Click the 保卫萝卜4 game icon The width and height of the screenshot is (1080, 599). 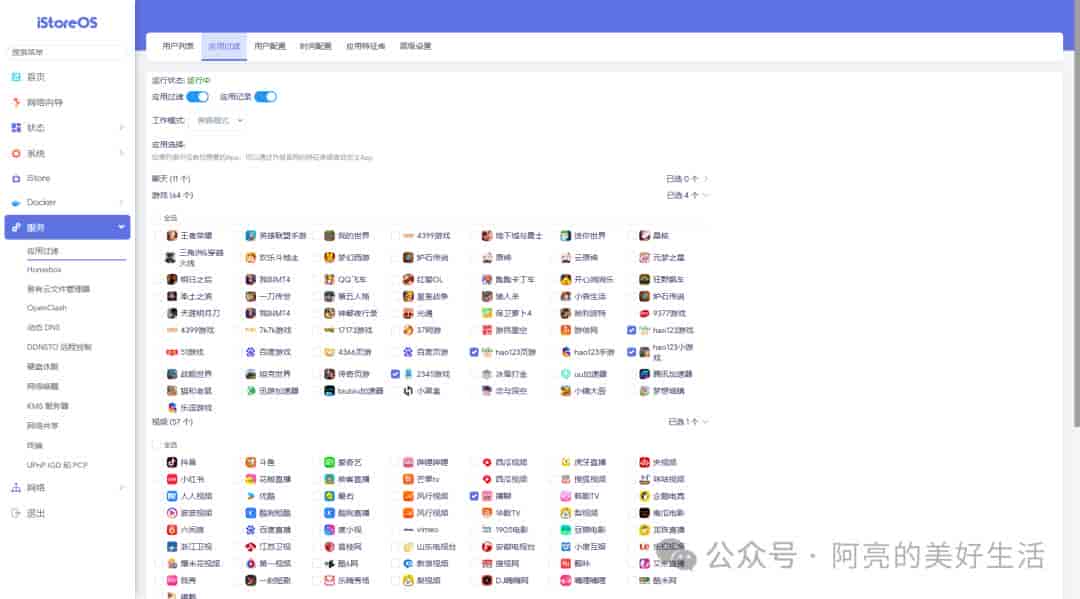tap(487, 313)
